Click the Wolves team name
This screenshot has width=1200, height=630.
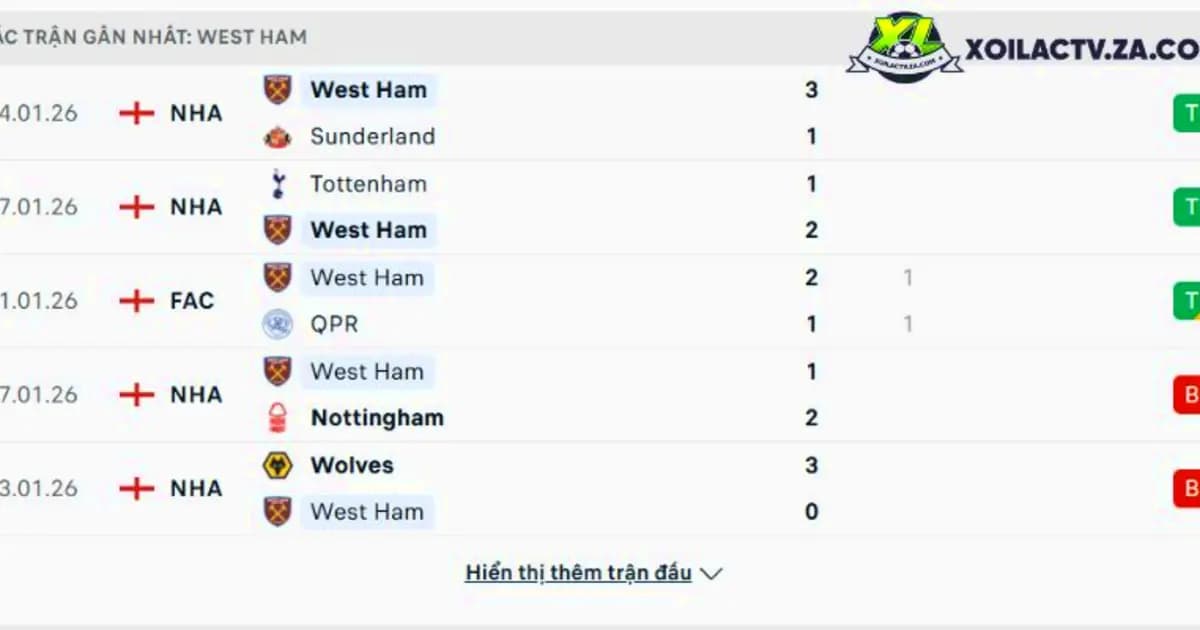pos(352,465)
